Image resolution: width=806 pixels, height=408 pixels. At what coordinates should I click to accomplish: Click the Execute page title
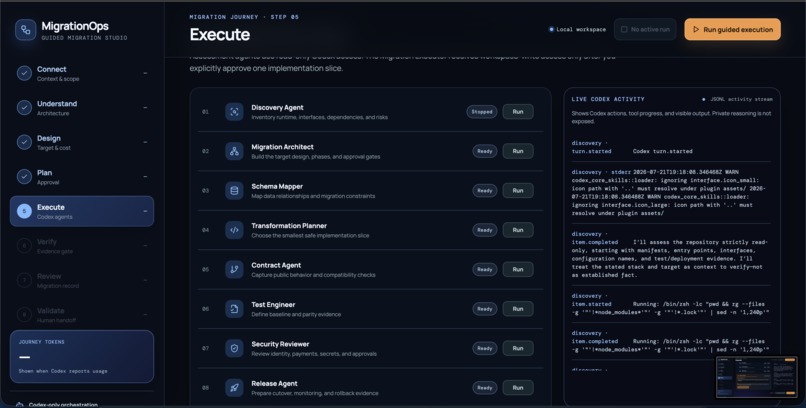[x=219, y=34]
